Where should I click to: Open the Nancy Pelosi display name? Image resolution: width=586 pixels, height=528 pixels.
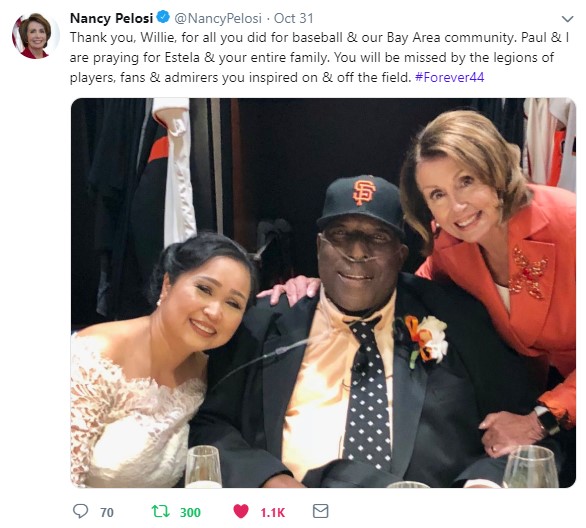[111, 18]
